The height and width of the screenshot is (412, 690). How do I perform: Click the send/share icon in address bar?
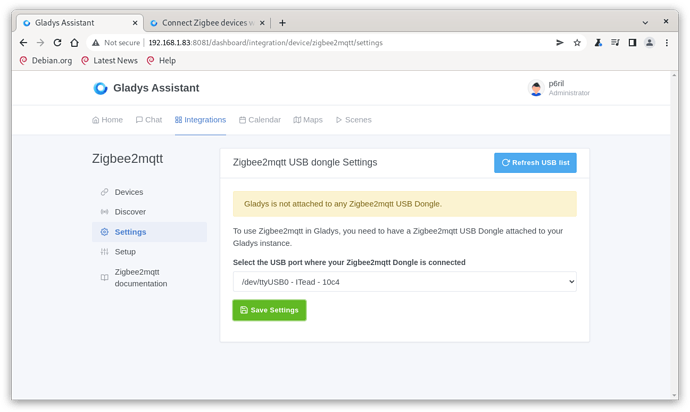coord(560,43)
